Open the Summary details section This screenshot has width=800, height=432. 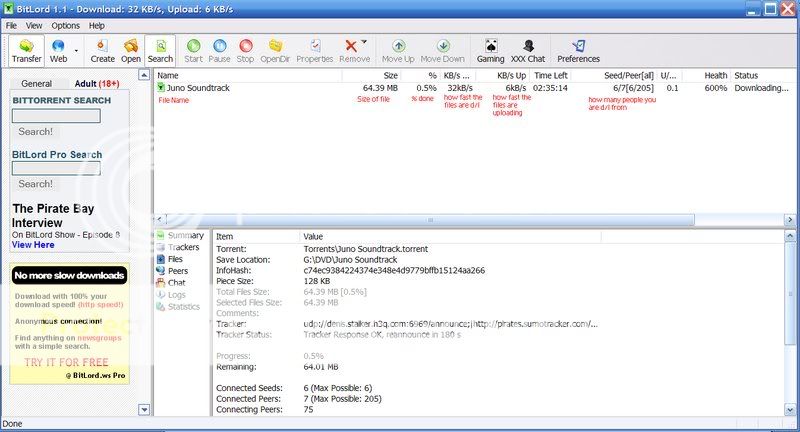(x=181, y=235)
